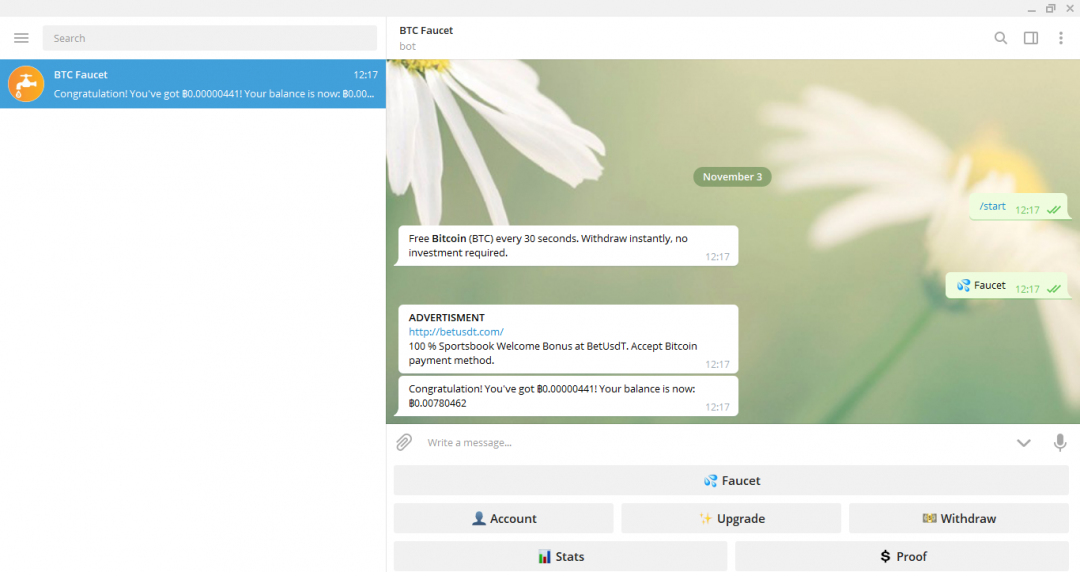Select the BTC Faucet chat in list

[x=200, y=84]
